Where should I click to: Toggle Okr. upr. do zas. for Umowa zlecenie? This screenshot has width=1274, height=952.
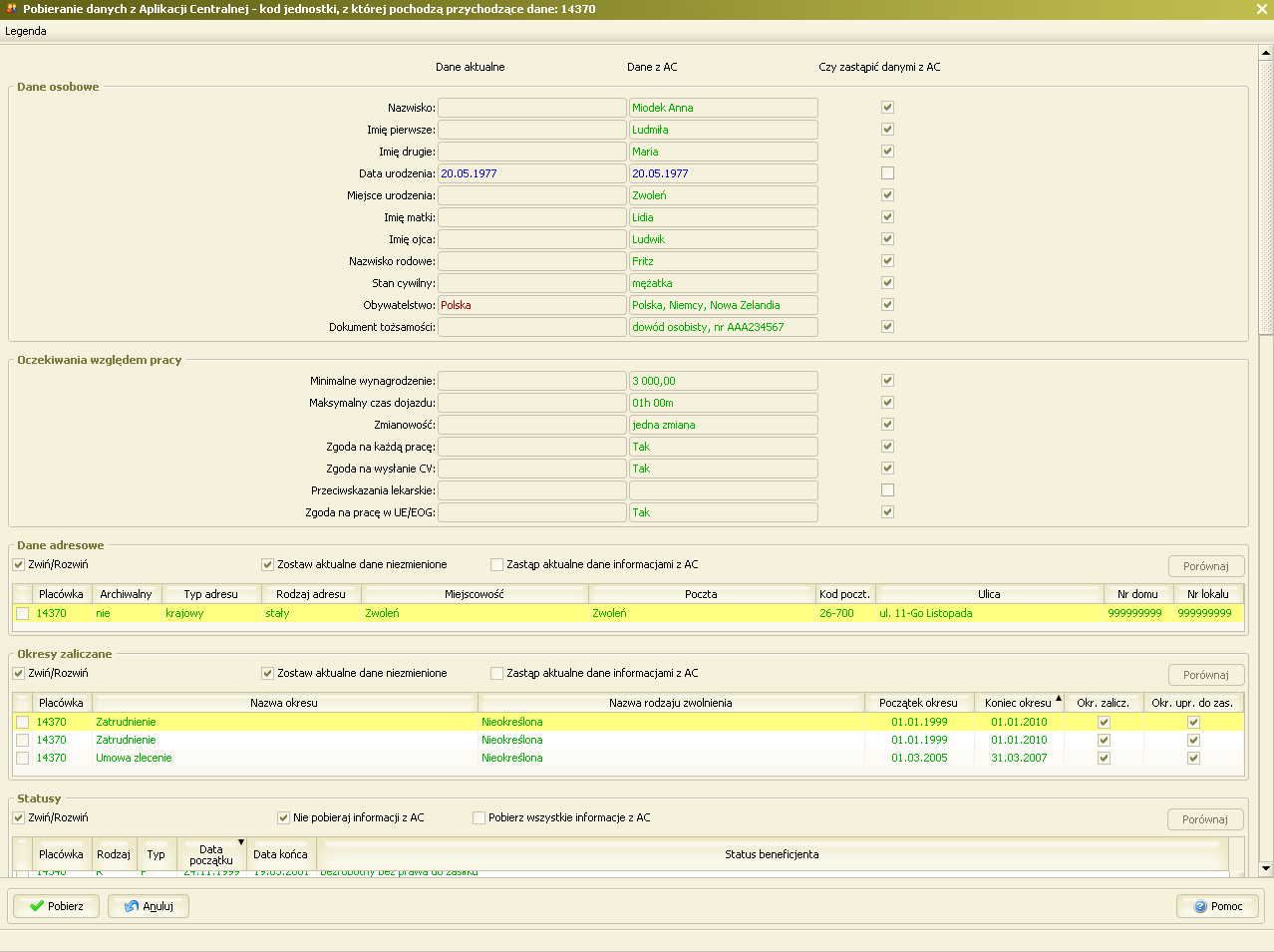(1193, 759)
